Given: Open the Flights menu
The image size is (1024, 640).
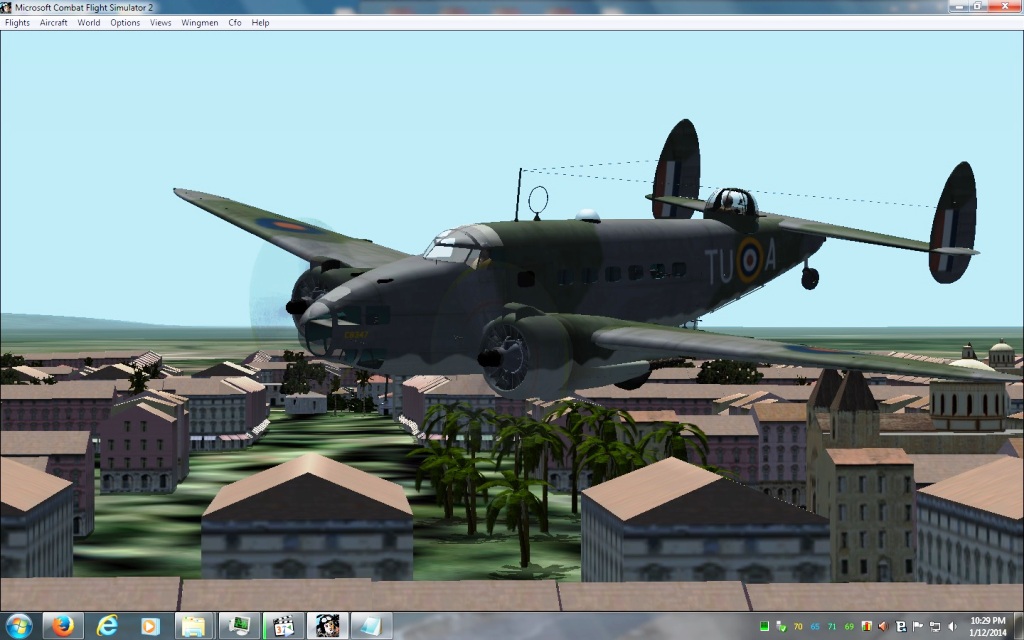Looking at the screenshot, I should tap(18, 22).
